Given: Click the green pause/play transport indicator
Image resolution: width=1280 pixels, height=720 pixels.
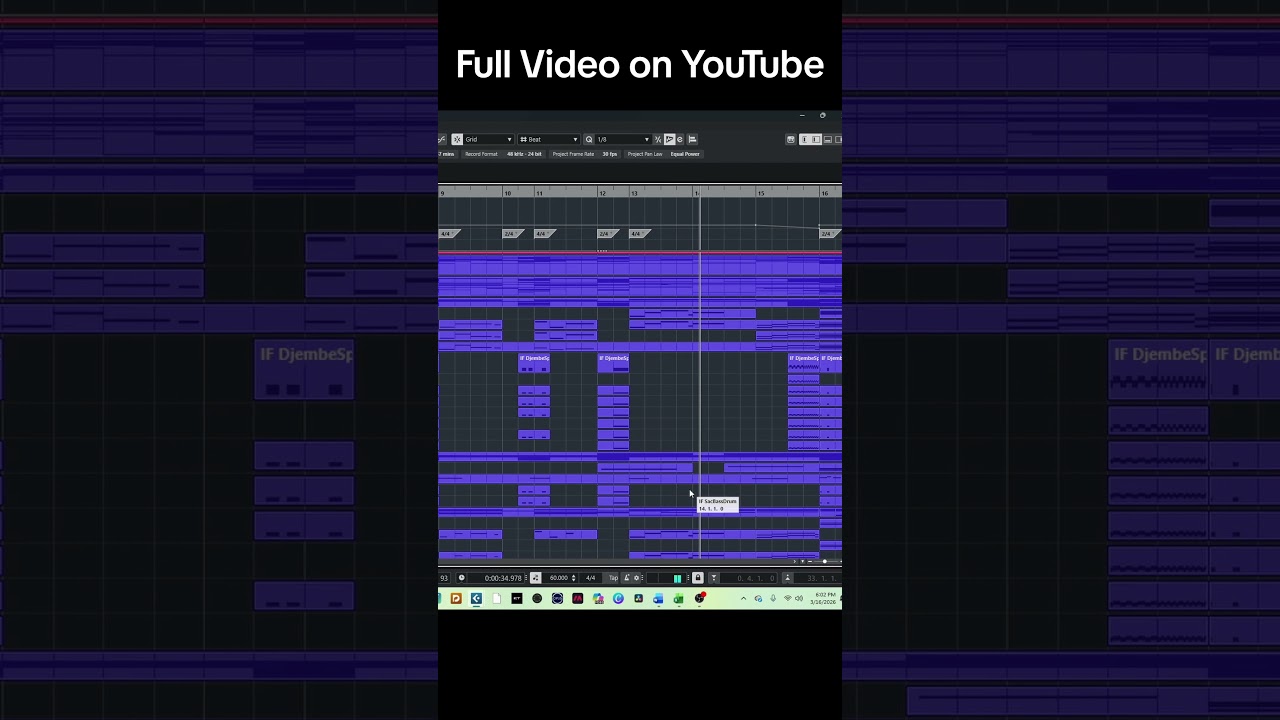Looking at the screenshot, I should click(677, 578).
